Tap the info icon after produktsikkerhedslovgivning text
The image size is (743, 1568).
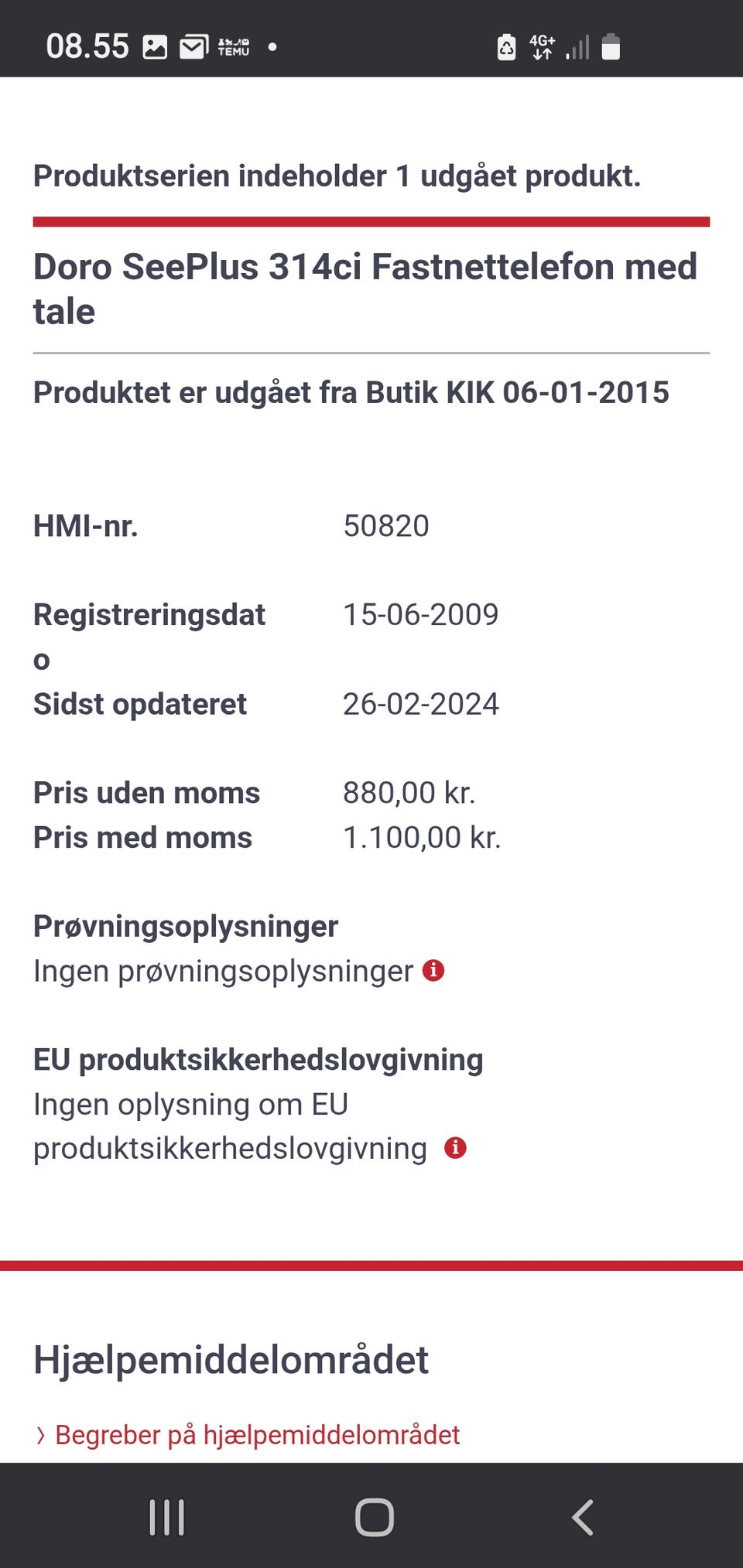pos(455,1148)
